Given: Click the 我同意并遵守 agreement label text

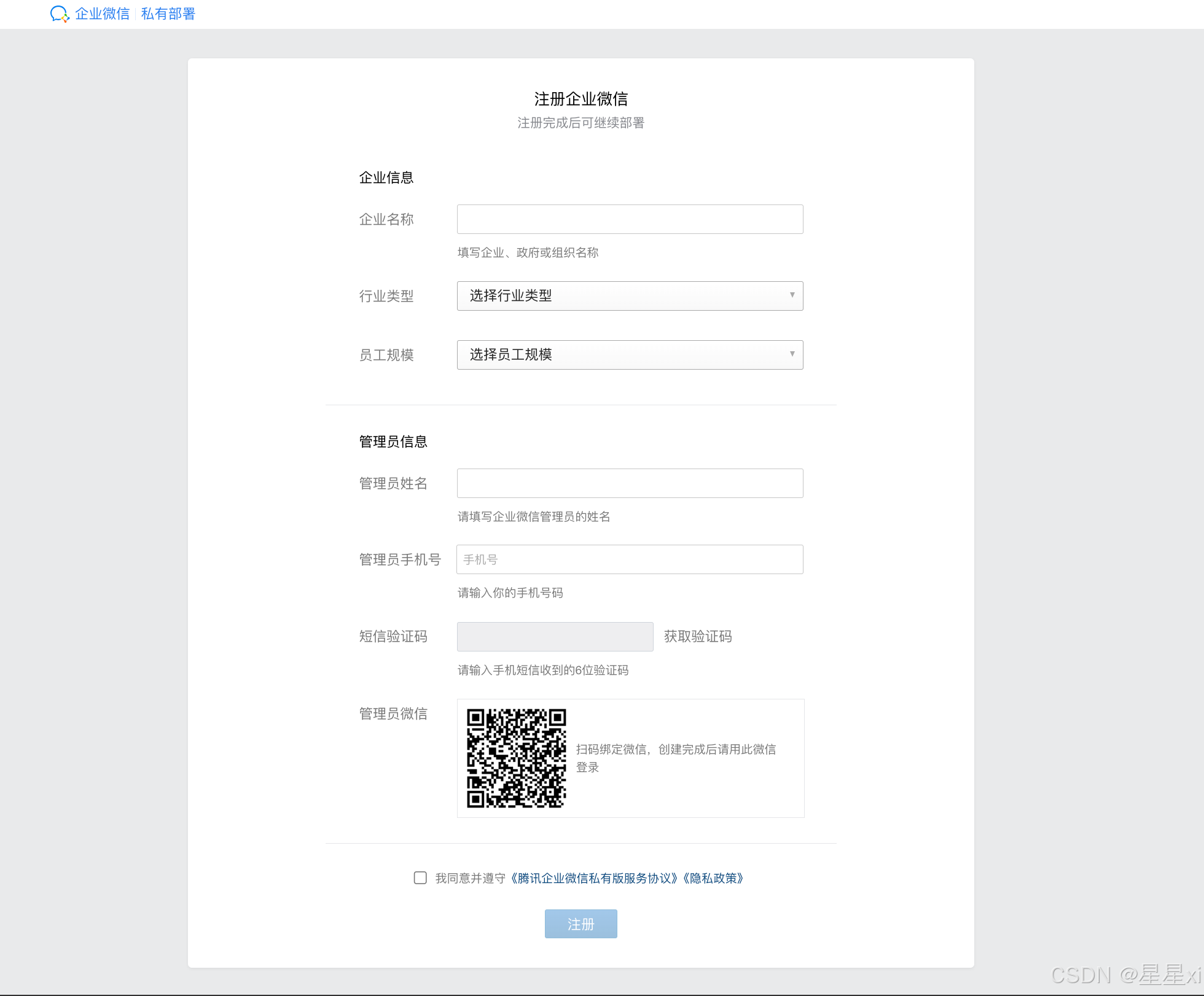Looking at the screenshot, I should (470, 879).
